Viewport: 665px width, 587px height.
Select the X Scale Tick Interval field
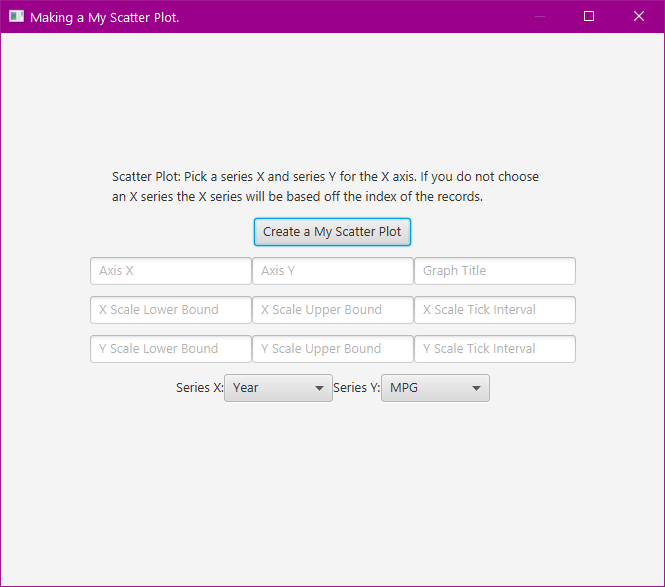[494, 310]
